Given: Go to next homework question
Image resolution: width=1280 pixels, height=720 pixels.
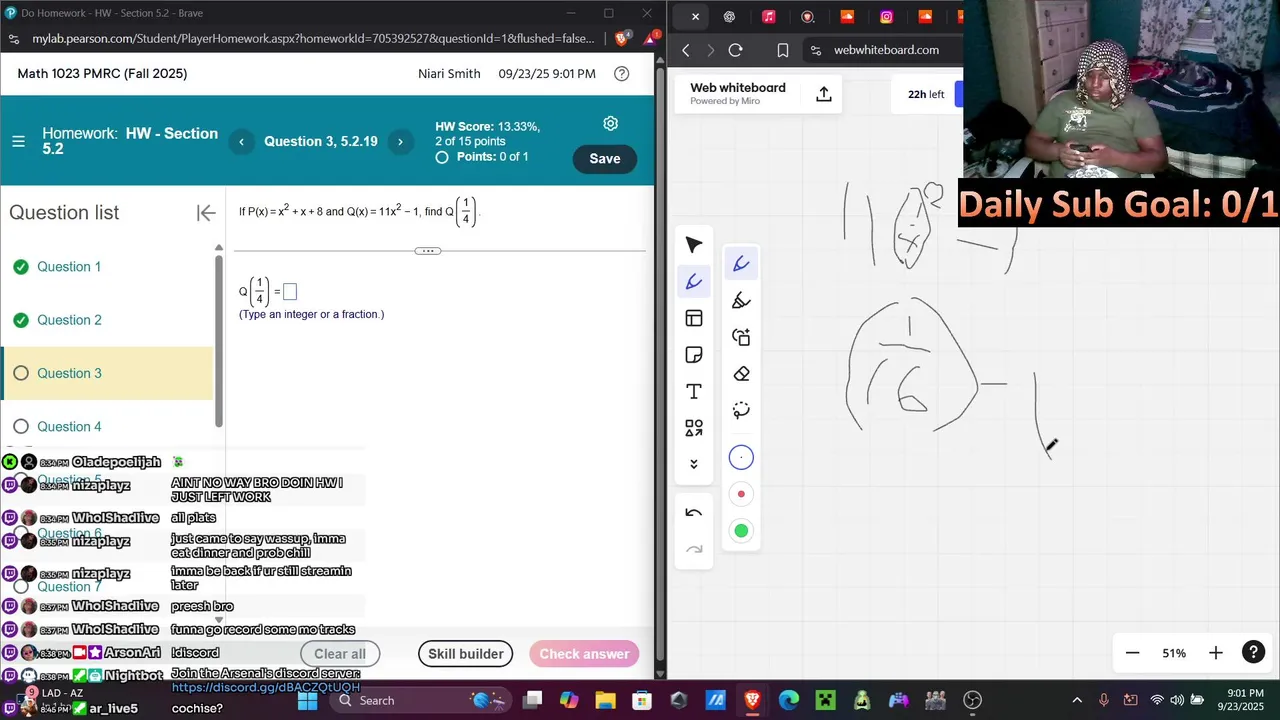Looking at the screenshot, I should [x=400, y=142].
